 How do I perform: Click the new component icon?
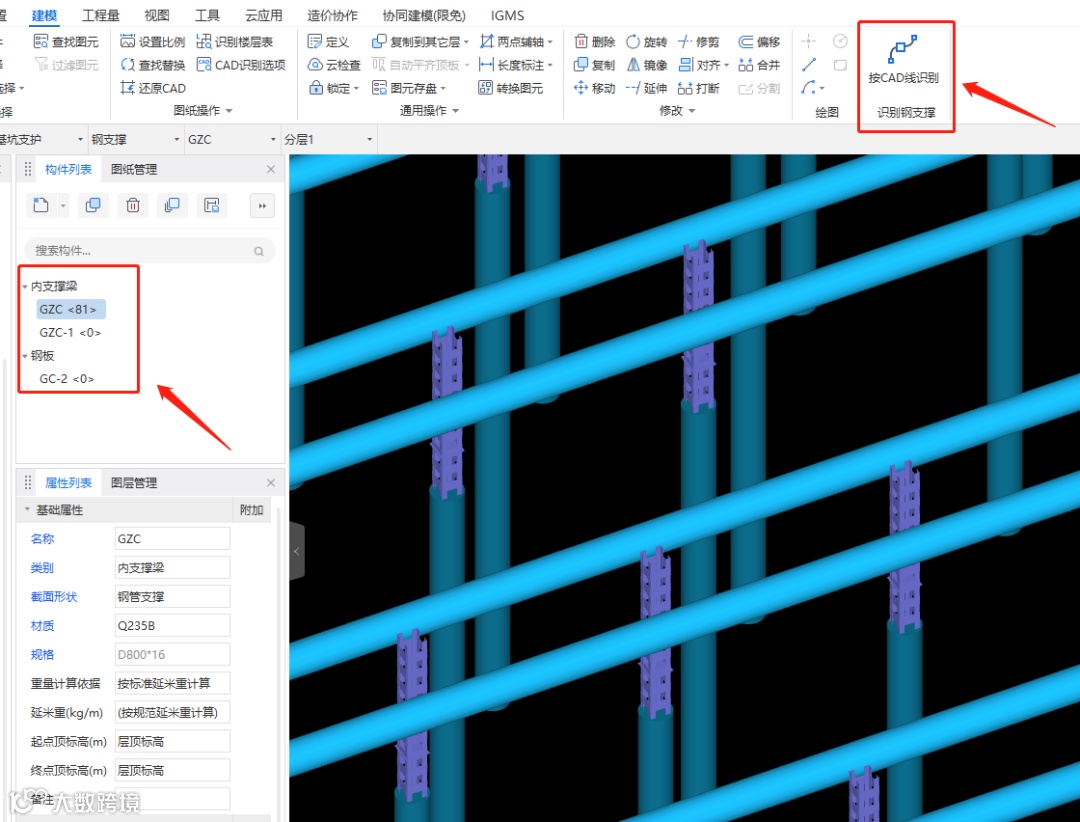click(x=41, y=205)
